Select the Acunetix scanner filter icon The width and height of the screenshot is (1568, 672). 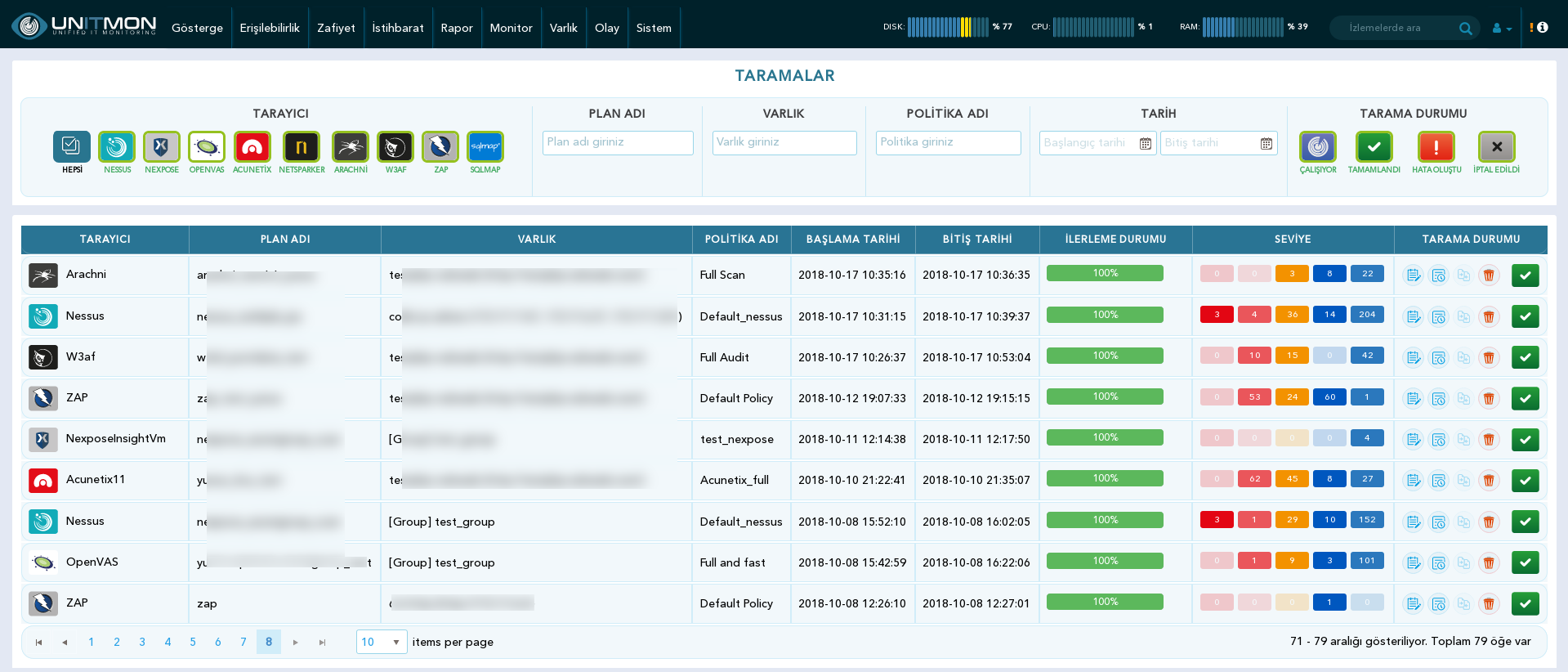(252, 147)
